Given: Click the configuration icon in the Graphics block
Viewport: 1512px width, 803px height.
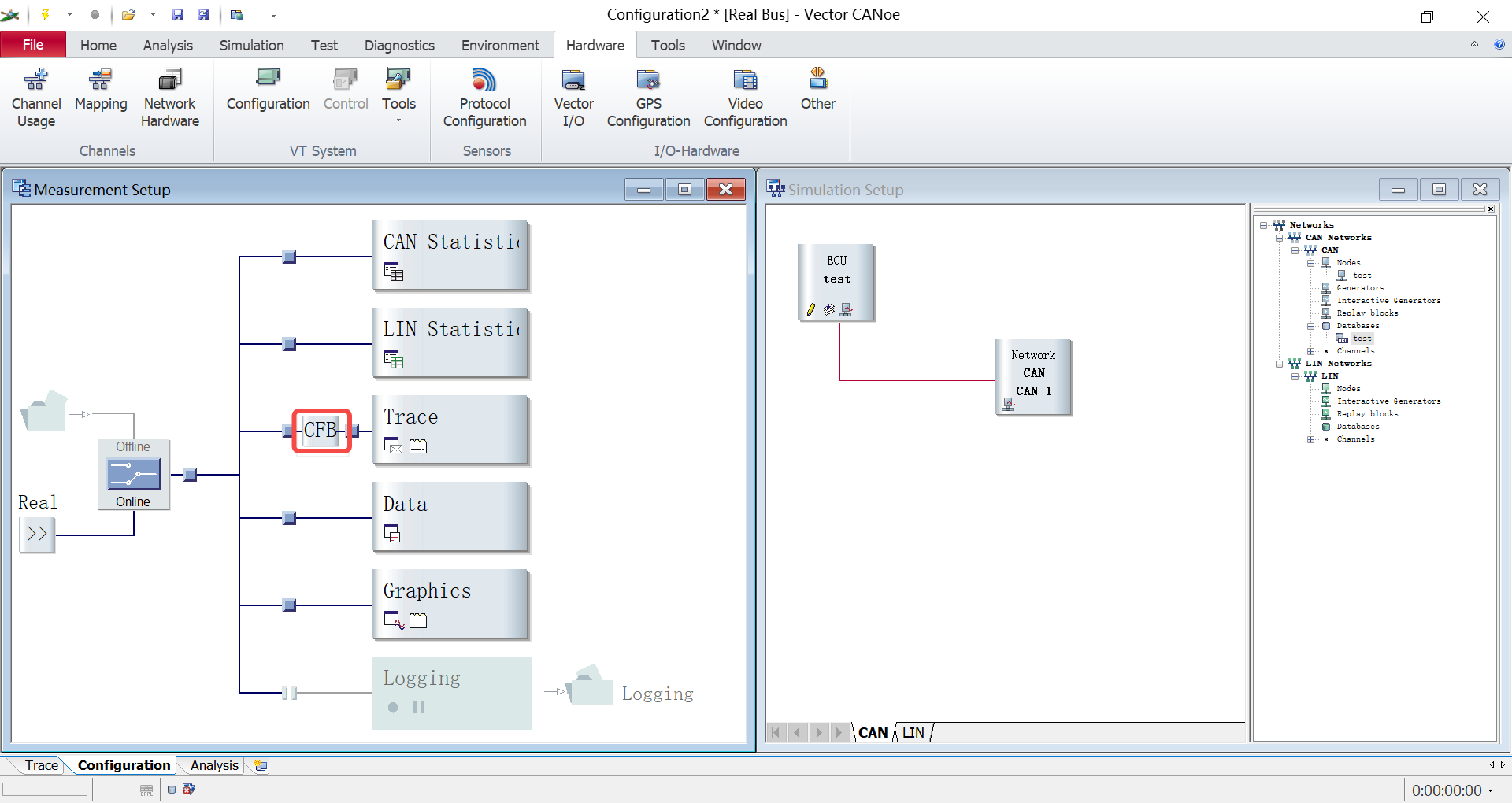Looking at the screenshot, I should click(x=418, y=620).
